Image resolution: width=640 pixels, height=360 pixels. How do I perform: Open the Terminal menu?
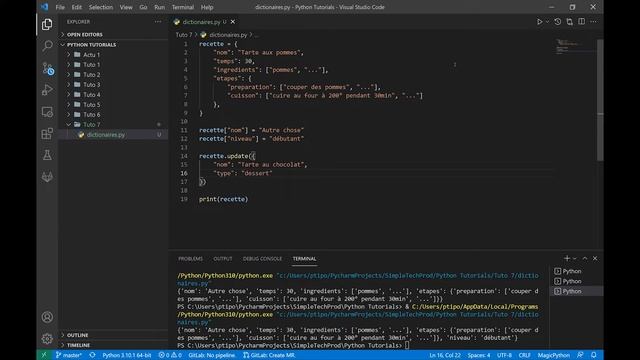[x=183, y=7]
